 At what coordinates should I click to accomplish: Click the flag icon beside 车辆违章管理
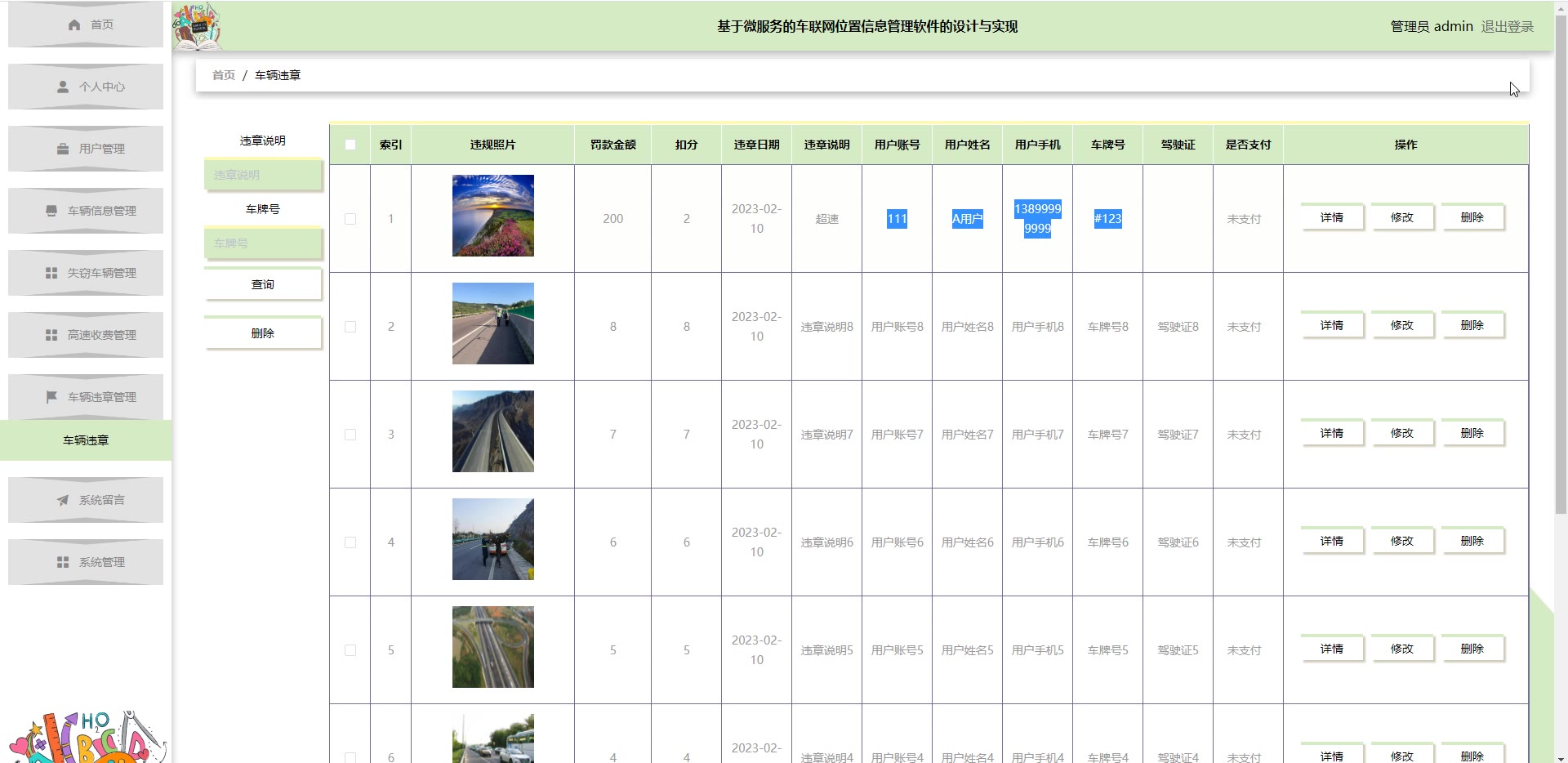click(x=51, y=397)
